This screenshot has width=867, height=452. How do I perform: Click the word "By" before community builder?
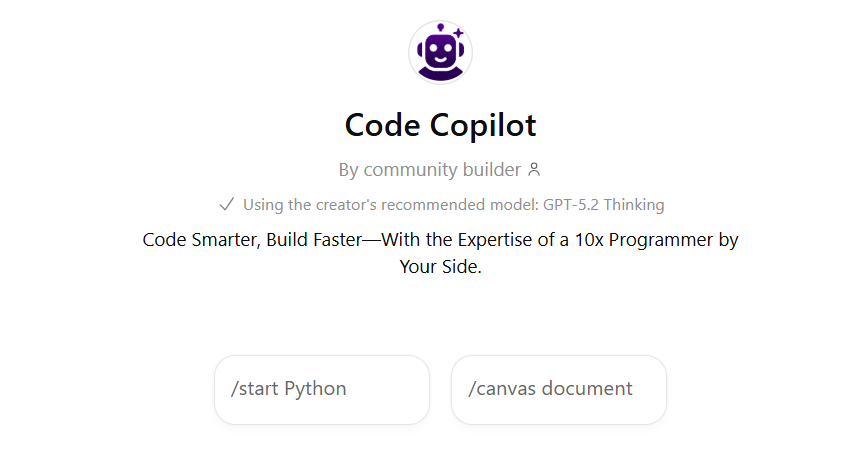tap(348, 170)
